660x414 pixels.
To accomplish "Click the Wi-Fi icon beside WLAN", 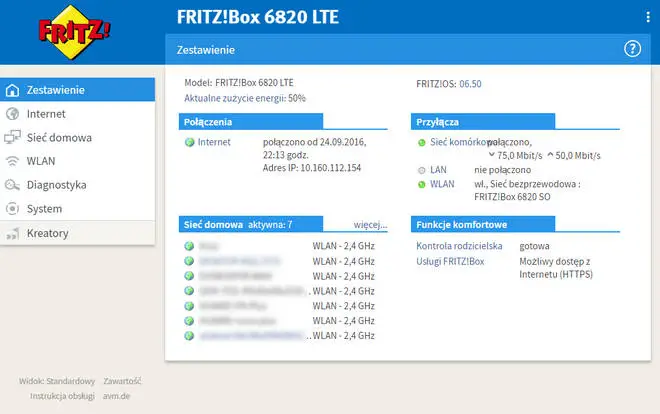I will click(13, 161).
